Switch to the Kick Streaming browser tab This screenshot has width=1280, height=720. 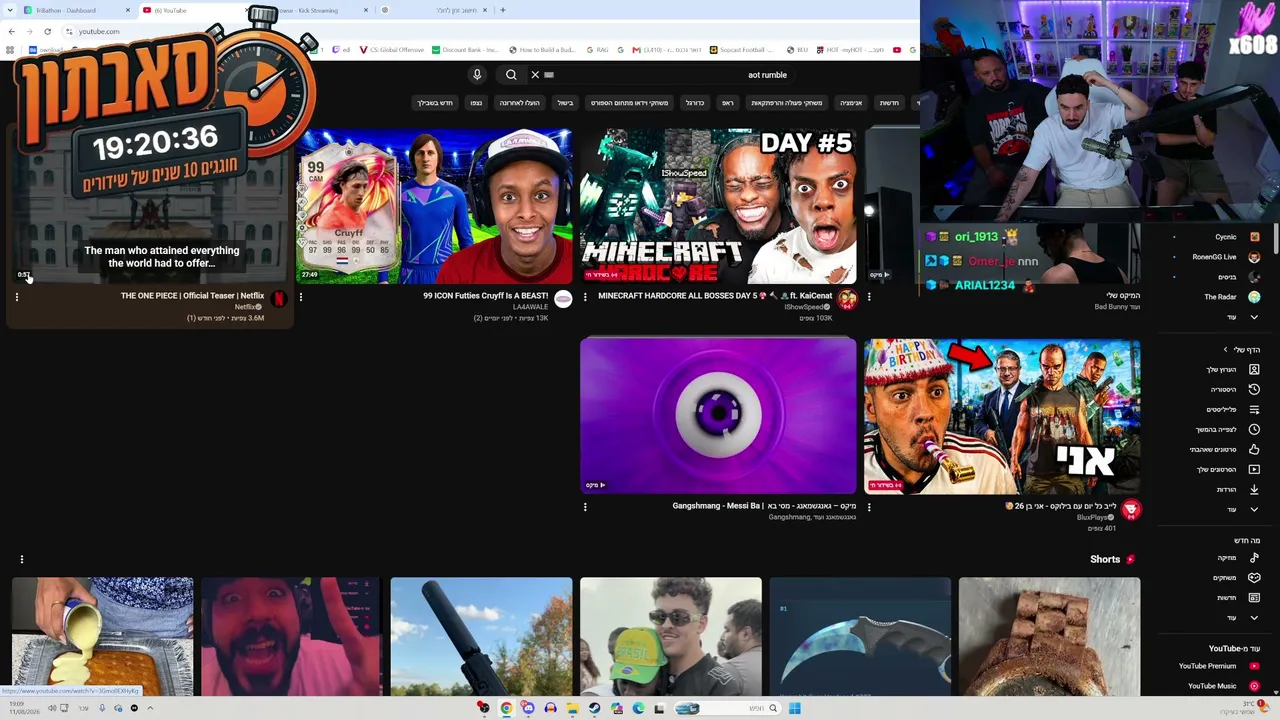(313, 10)
